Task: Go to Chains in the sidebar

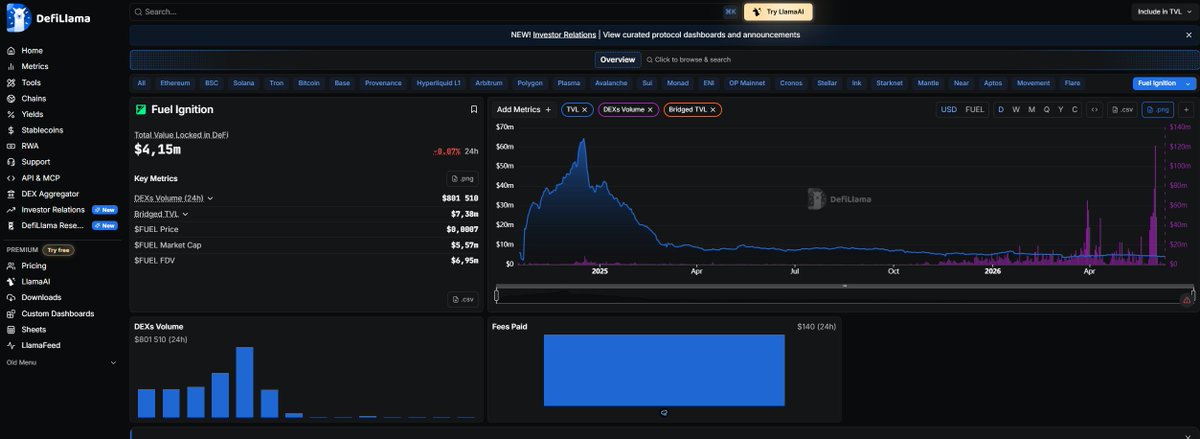Action: point(34,98)
